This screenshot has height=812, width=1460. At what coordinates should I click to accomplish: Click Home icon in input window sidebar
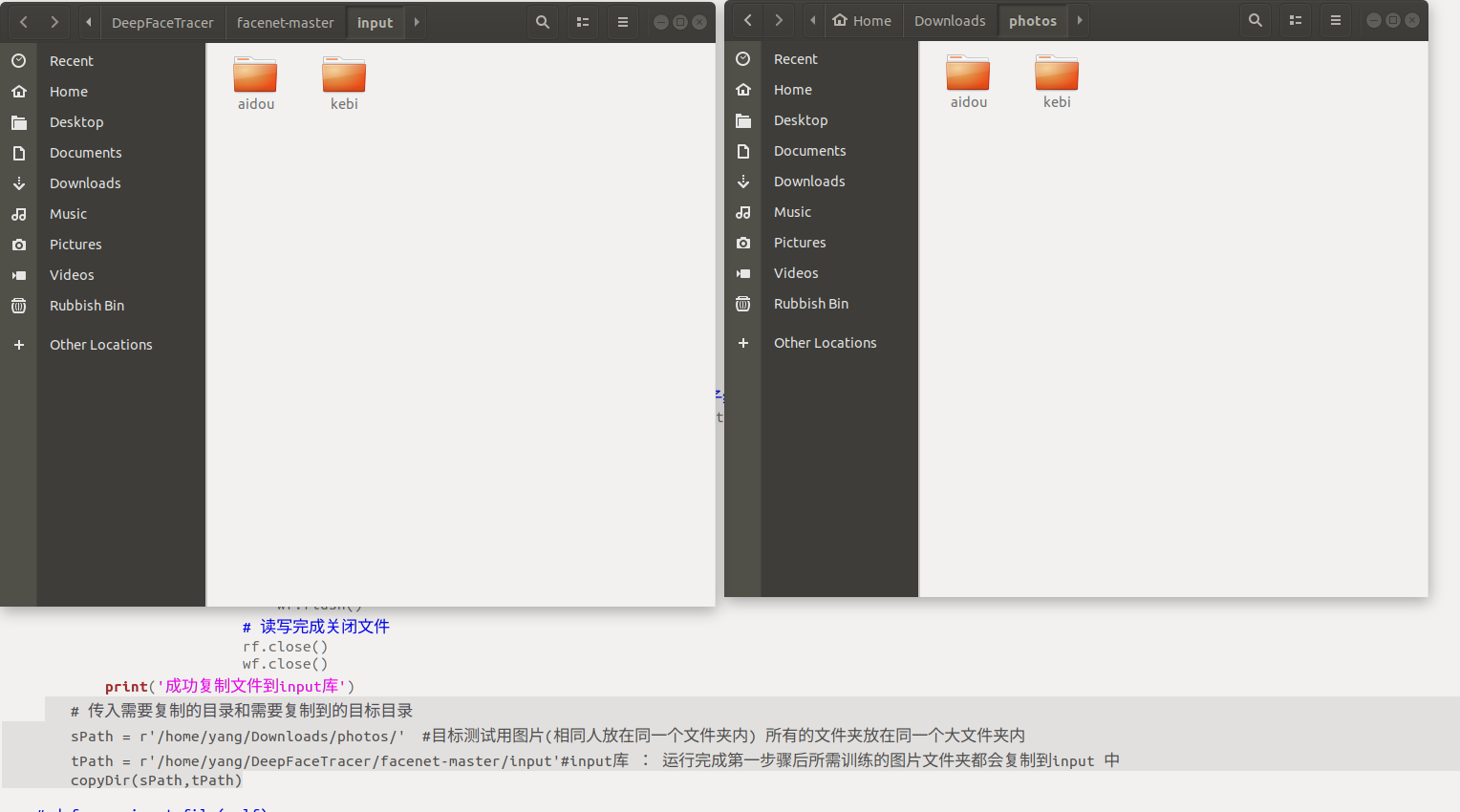(x=18, y=92)
